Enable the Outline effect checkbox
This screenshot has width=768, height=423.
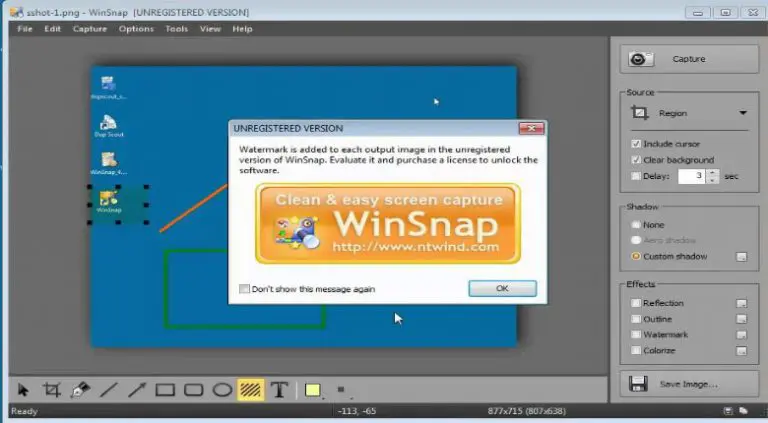point(636,319)
